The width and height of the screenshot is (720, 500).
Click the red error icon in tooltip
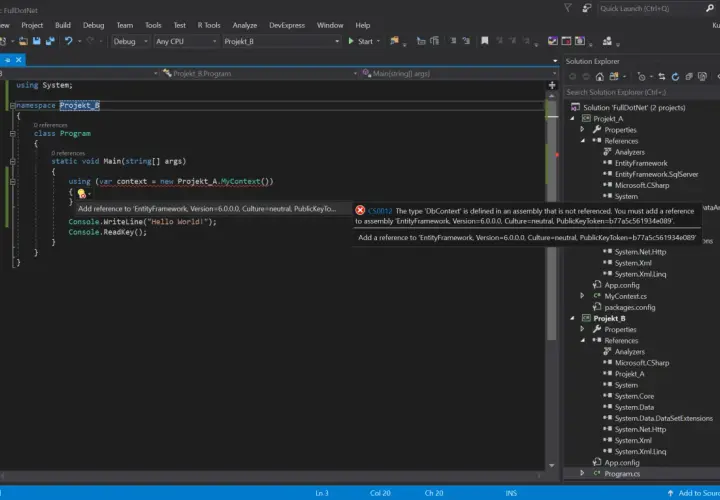[x=360, y=210]
